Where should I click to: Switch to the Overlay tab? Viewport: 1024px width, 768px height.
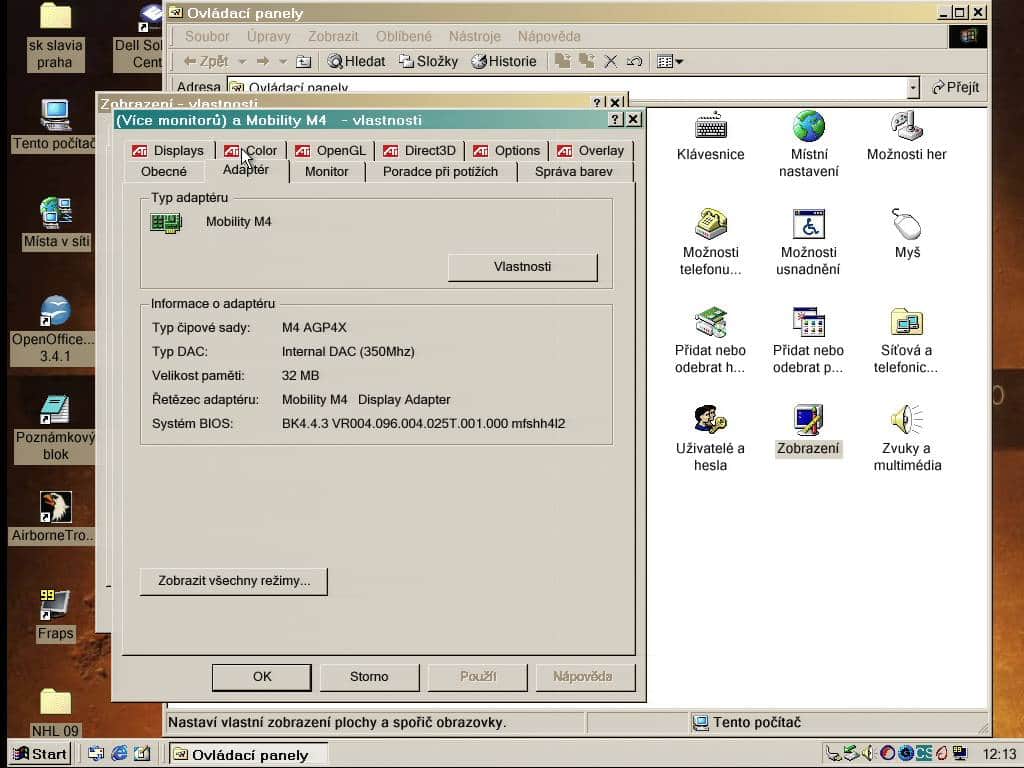pyautogui.click(x=591, y=151)
